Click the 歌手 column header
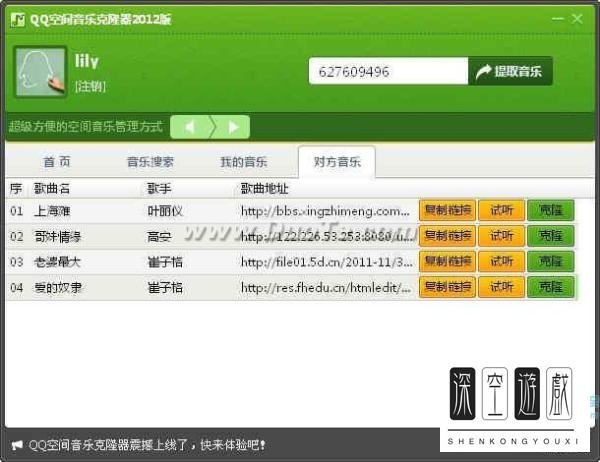Screen dimensions: 600x462 159,189
